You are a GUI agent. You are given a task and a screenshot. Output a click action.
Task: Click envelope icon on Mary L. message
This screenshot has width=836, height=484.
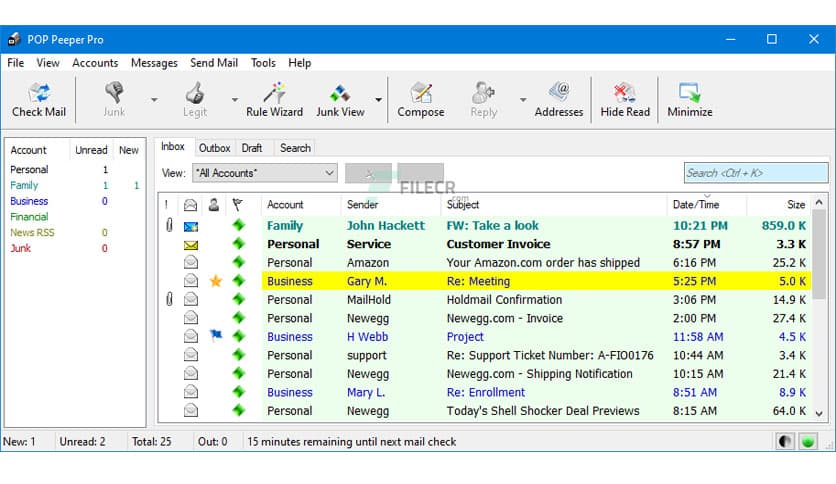[191, 392]
